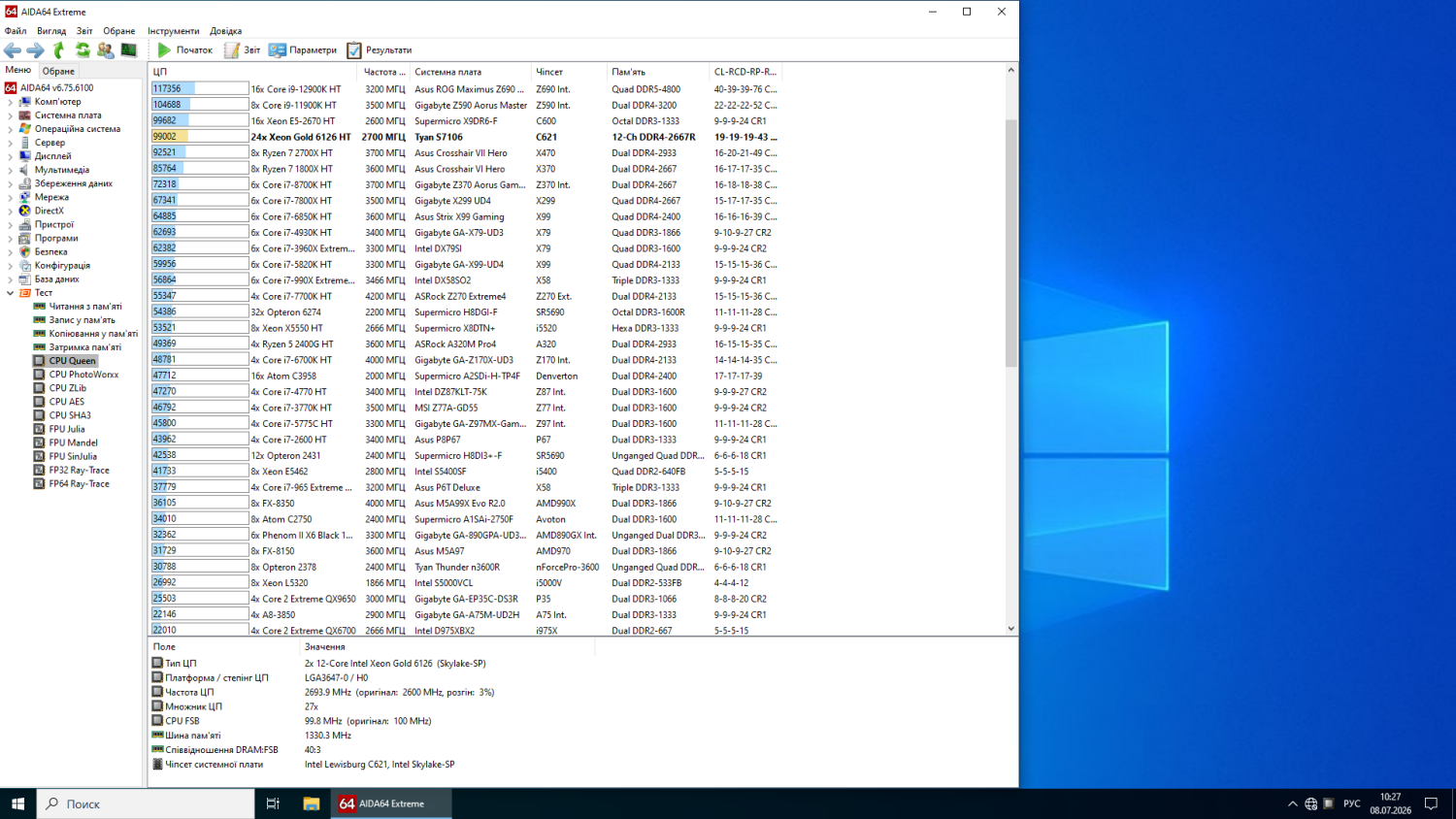Image resolution: width=1456 pixels, height=819 pixels.
Task: Open the monitor graph toolbar icon
Action: click(x=128, y=50)
